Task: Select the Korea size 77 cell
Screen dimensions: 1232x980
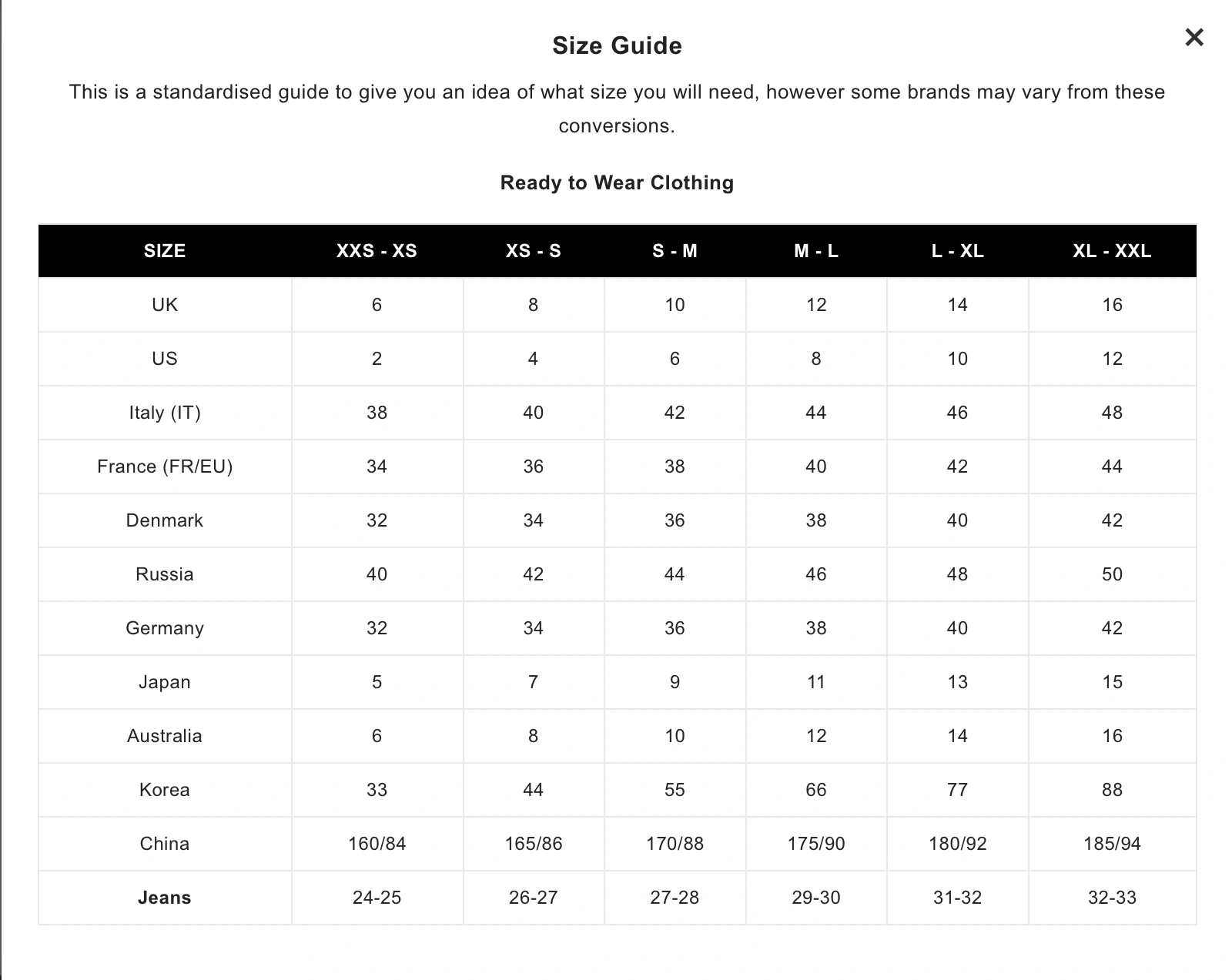Action: click(957, 790)
